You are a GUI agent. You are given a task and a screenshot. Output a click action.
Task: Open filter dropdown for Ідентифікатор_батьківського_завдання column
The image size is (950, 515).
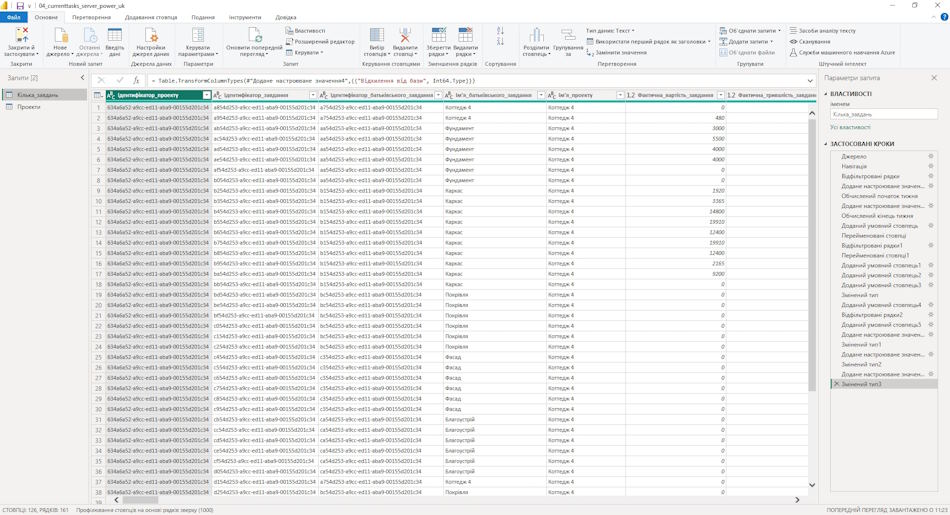click(438, 95)
